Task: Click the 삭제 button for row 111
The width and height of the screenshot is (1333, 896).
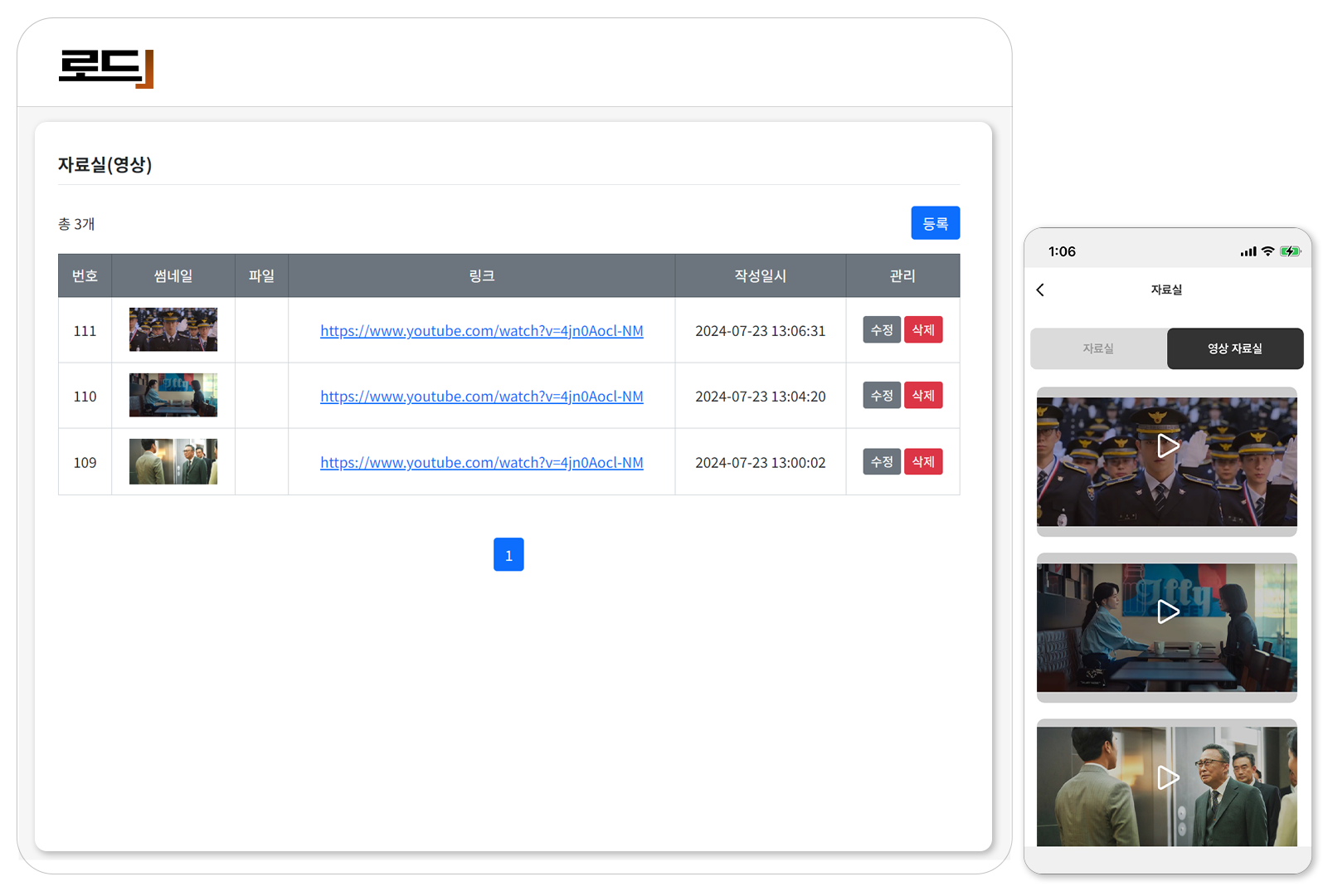Action: pos(923,330)
